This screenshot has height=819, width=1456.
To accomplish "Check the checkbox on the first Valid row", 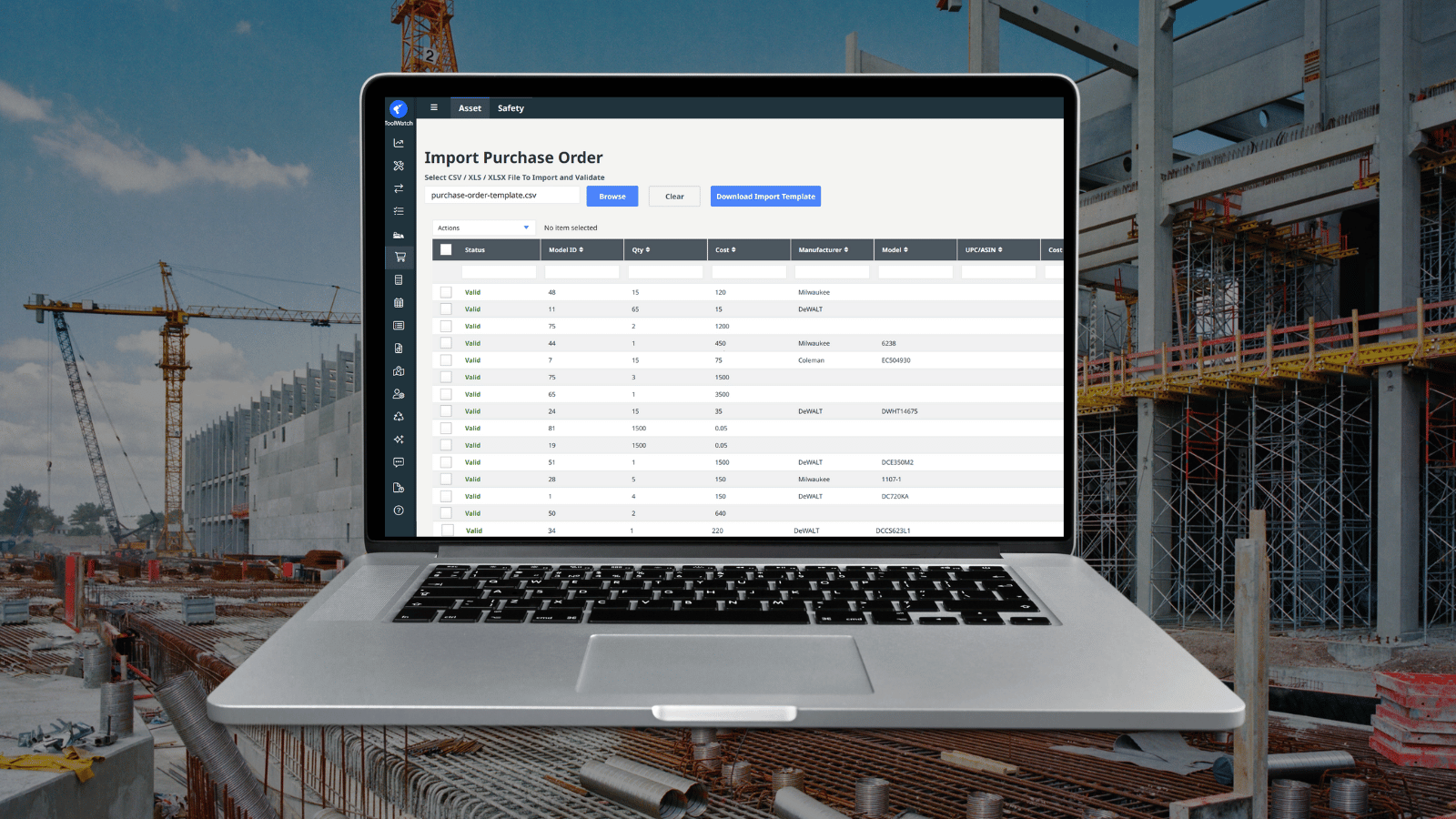I will [x=446, y=292].
